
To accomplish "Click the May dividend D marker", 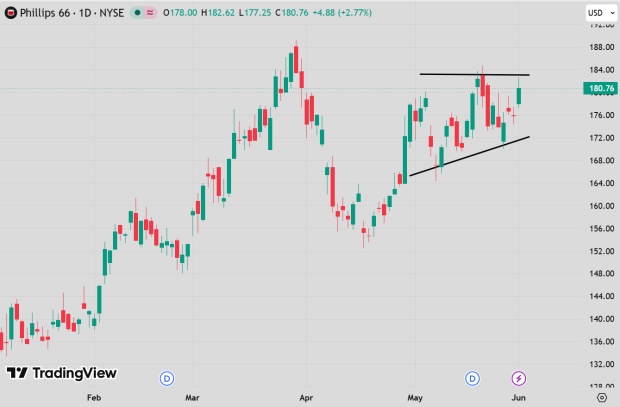I will [x=472, y=379].
